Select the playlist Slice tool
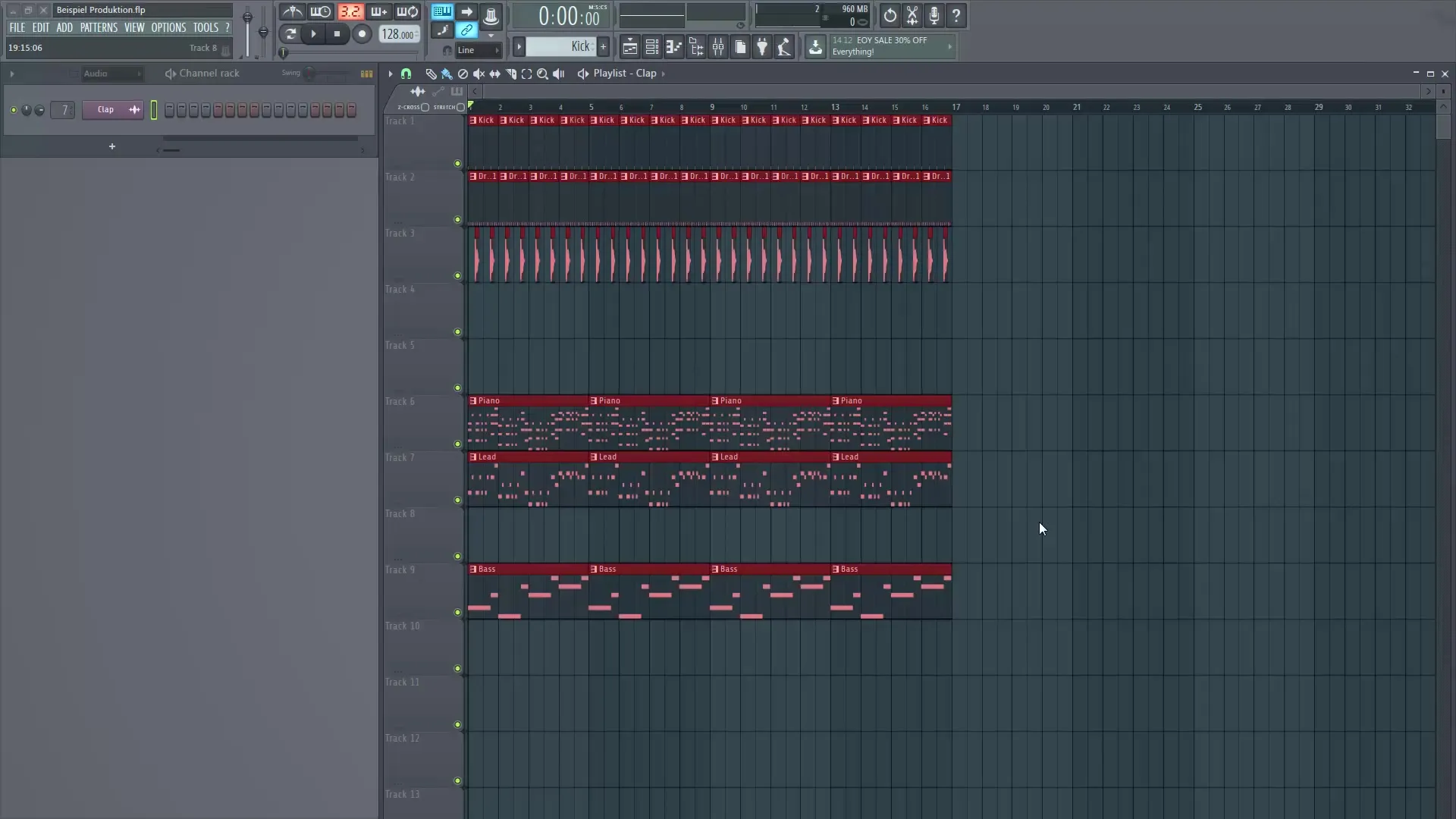Image resolution: width=1456 pixels, height=819 pixels. pyautogui.click(x=511, y=74)
